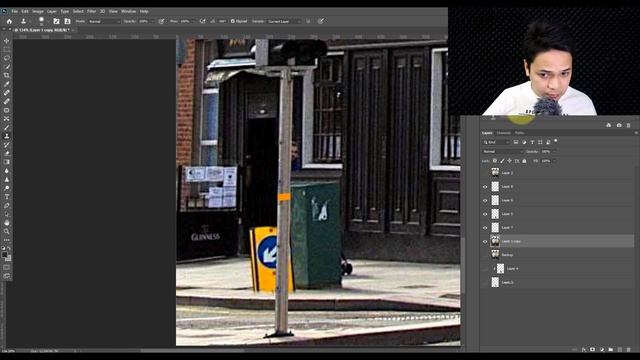Viewport: 640px width, 360px height.
Task: Select the Zoom tool
Action: coord(7,231)
